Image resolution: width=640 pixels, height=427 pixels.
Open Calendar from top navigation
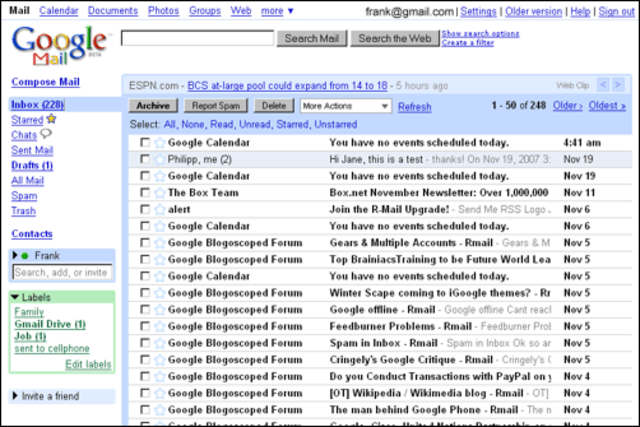pyautogui.click(x=58, y=11)
